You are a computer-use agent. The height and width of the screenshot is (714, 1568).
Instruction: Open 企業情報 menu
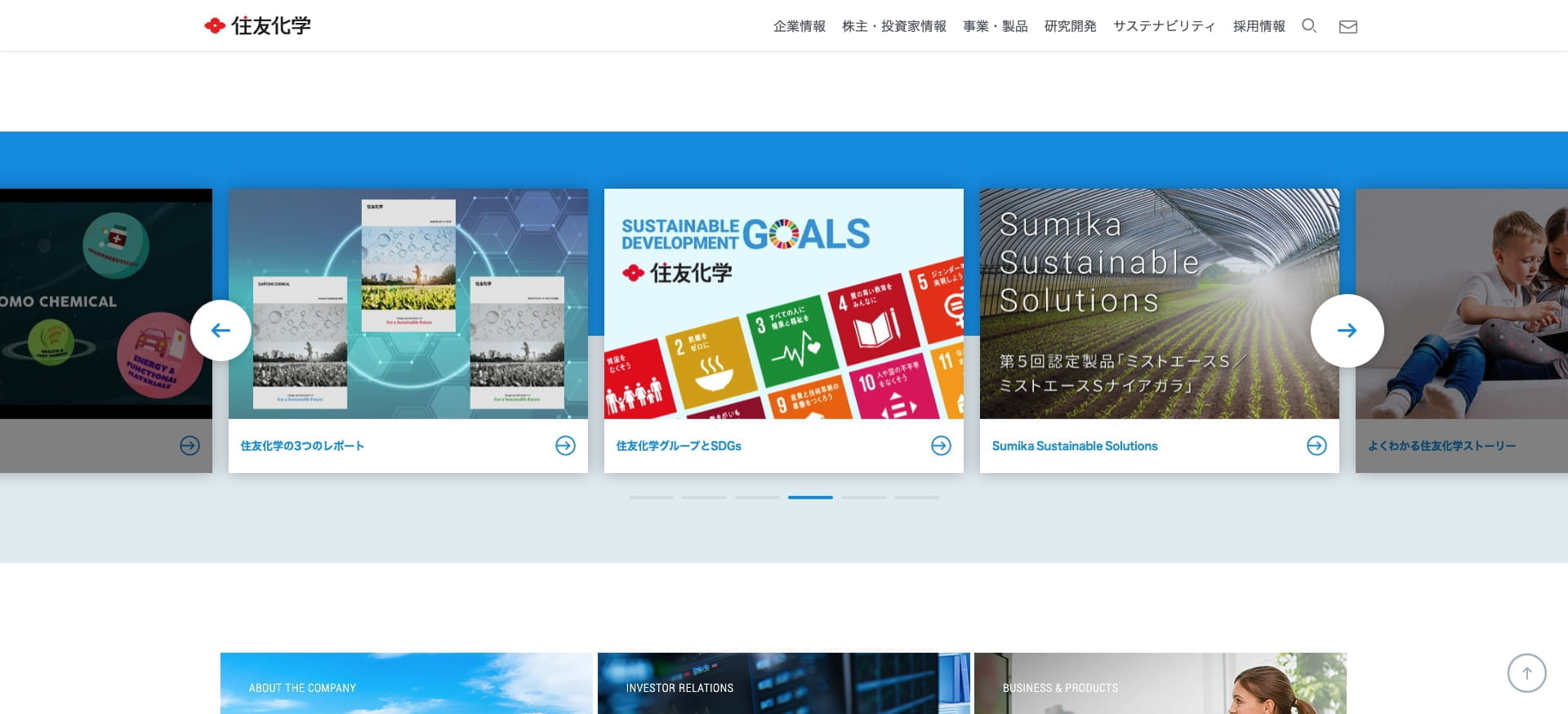[800, 26]
